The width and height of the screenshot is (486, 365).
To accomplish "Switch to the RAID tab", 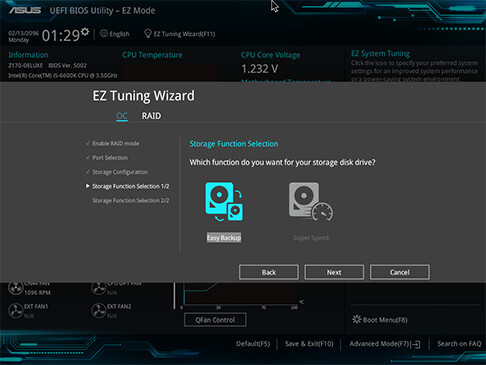I will tap(151, 116).
